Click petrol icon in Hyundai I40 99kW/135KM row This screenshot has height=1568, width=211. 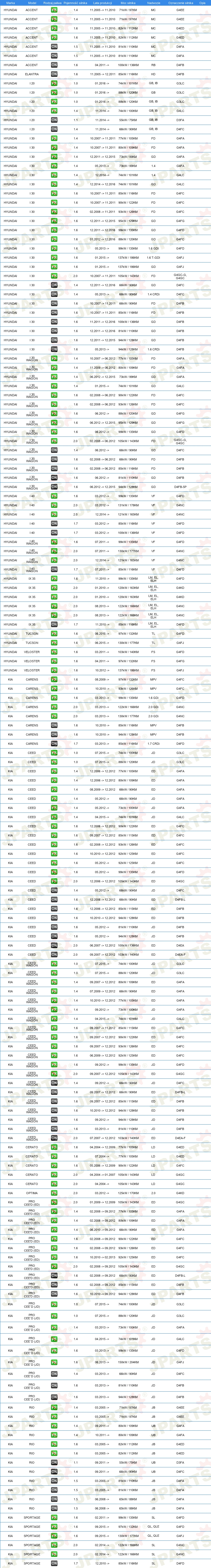pos(54,496)
